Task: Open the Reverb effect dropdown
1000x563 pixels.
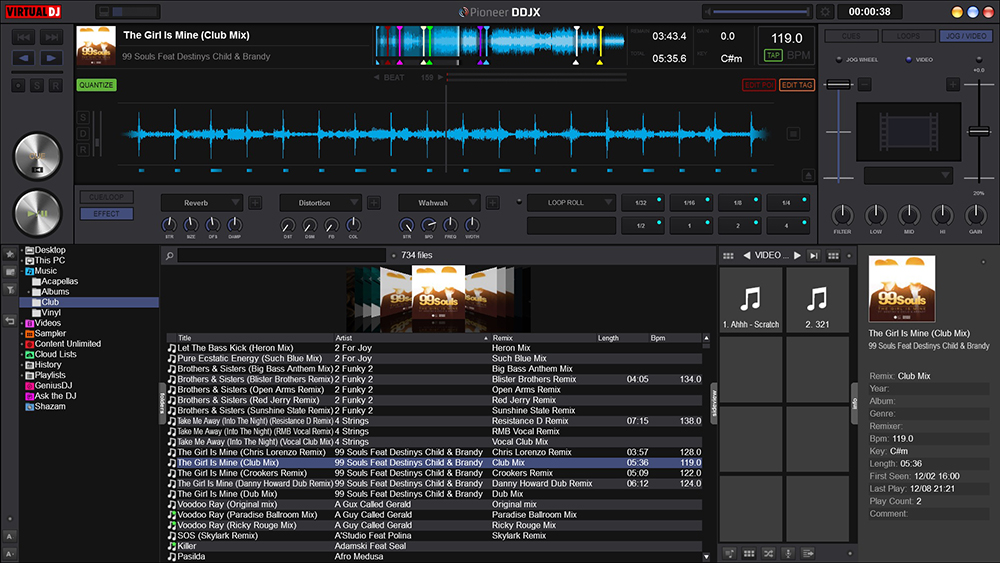Action: pyautogui.click(x=202, y=203)
